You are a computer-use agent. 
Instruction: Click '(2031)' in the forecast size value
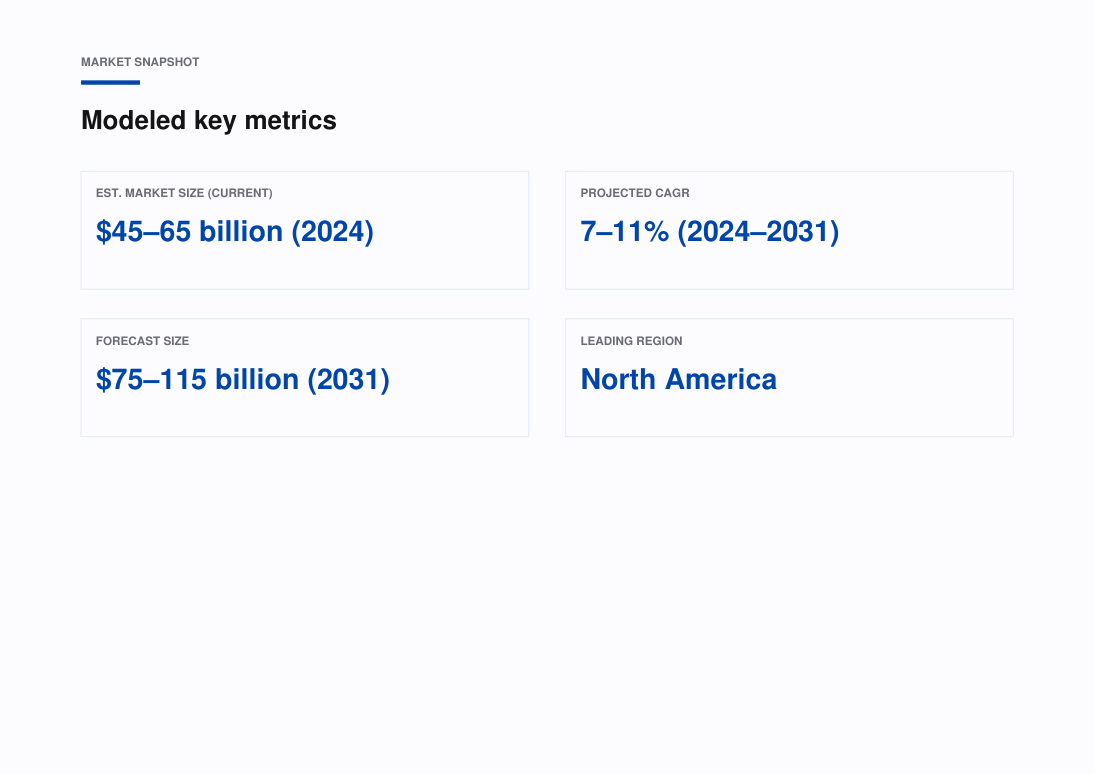[348, 380]
